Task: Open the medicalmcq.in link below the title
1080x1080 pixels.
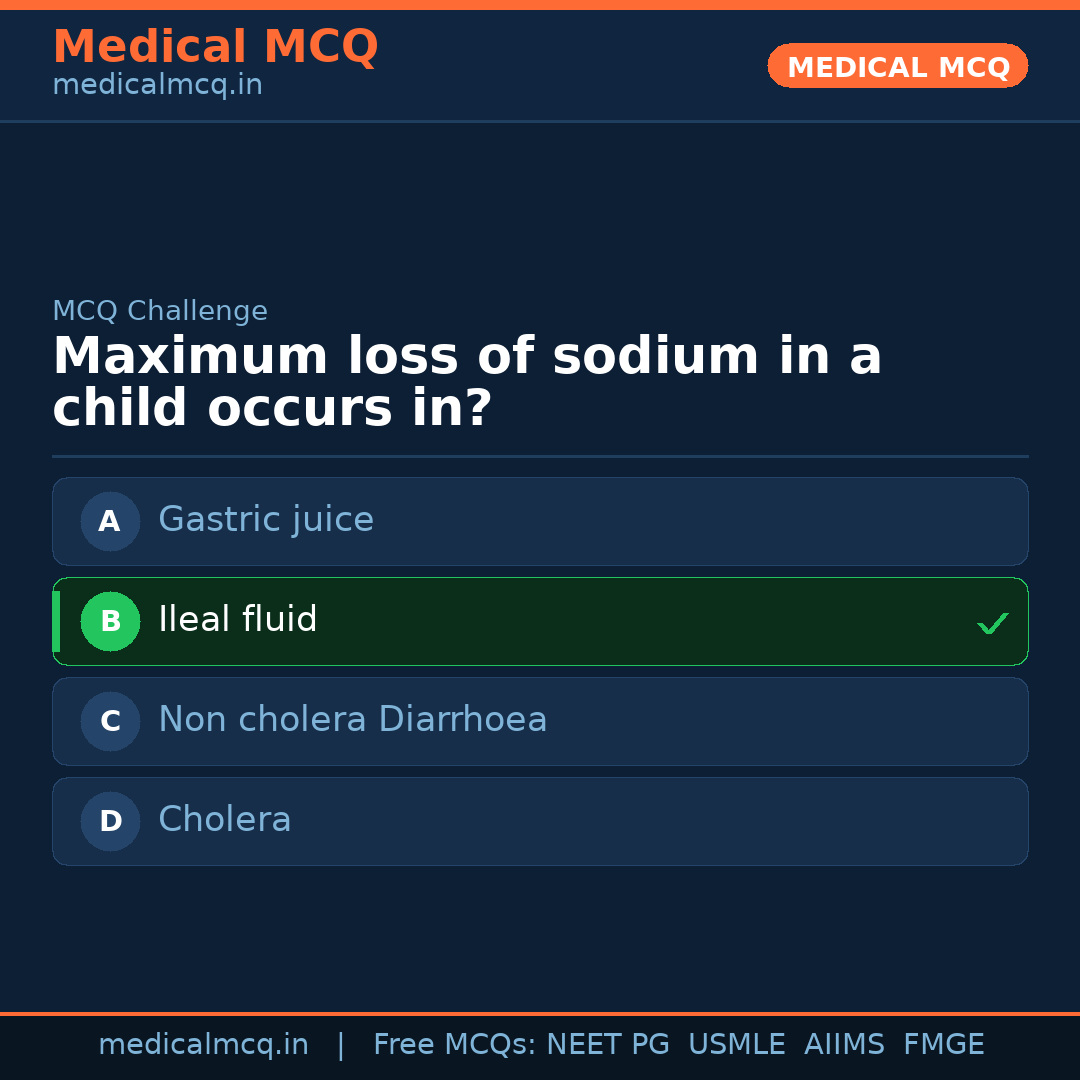Action: pos(157,86)
